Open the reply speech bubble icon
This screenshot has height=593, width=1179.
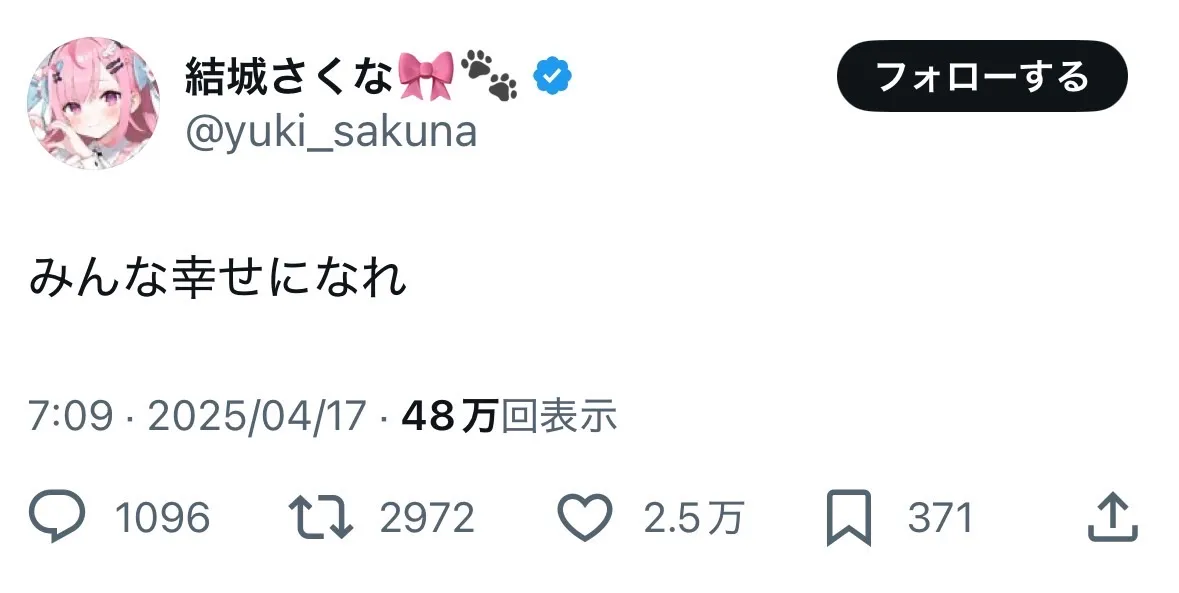(x=57, y=516)
